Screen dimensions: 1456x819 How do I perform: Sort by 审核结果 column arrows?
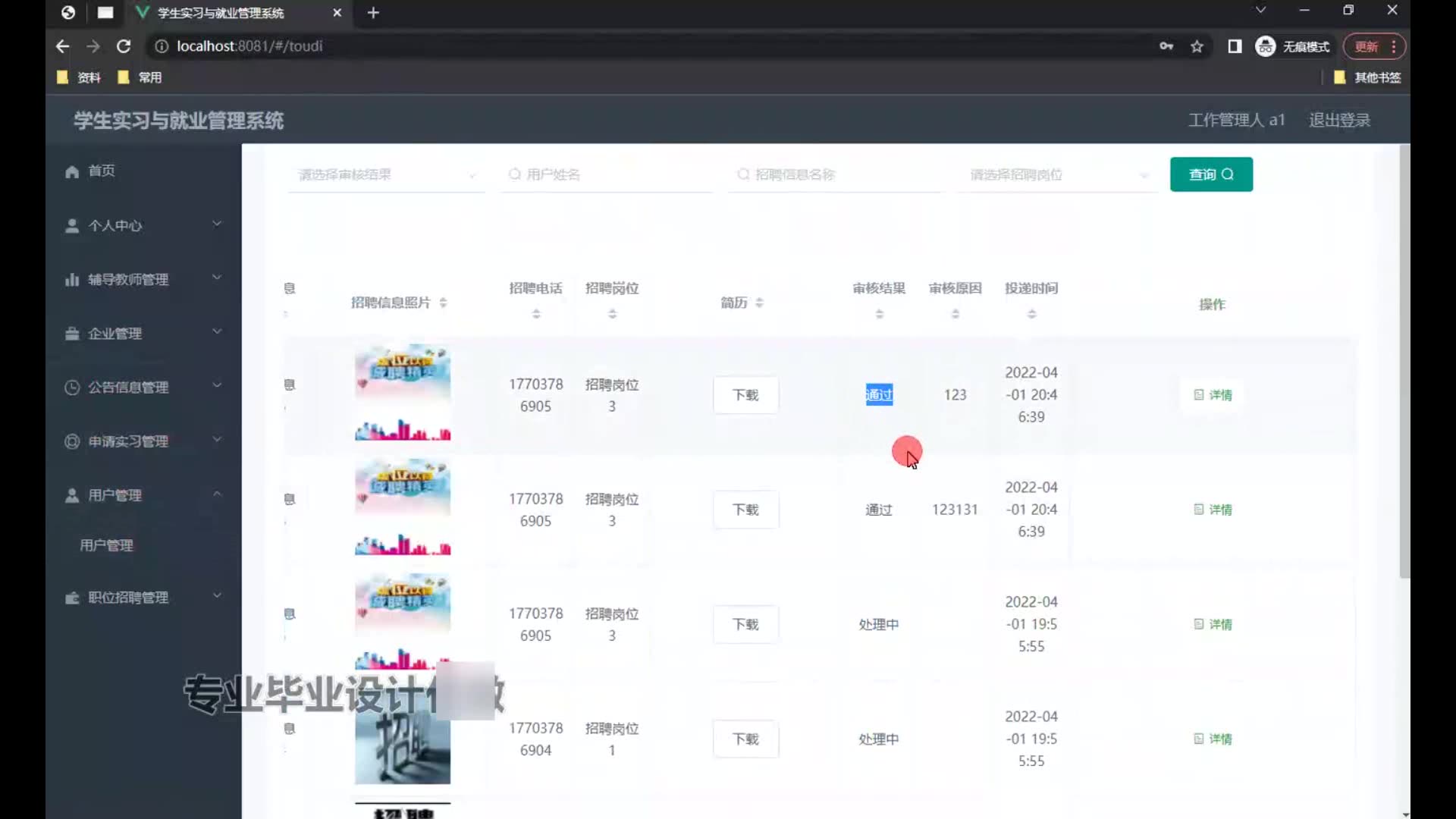click(x=879, y=313)
